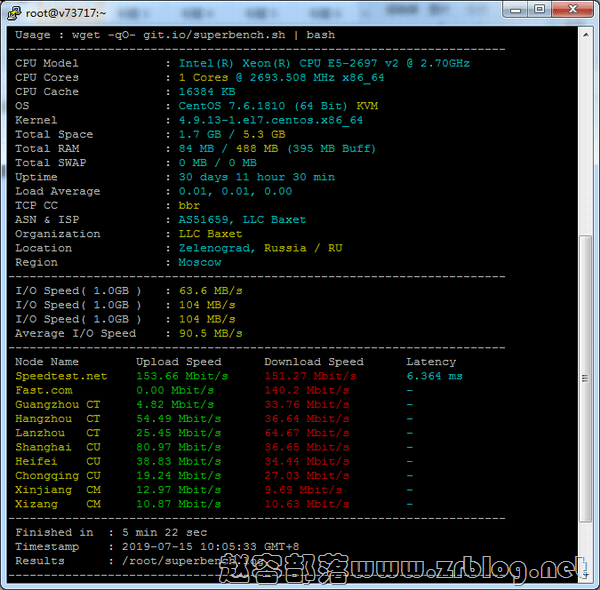
Task: Click Hangzhou CT upload 54.49 Mbit/s
Action: [x=179, y=419]
